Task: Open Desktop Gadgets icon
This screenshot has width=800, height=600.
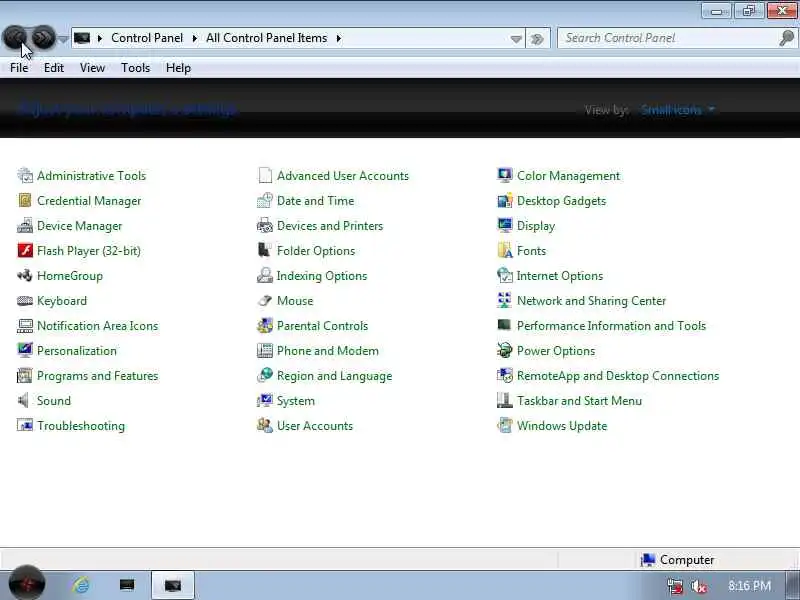Action: tap(505, 201)
